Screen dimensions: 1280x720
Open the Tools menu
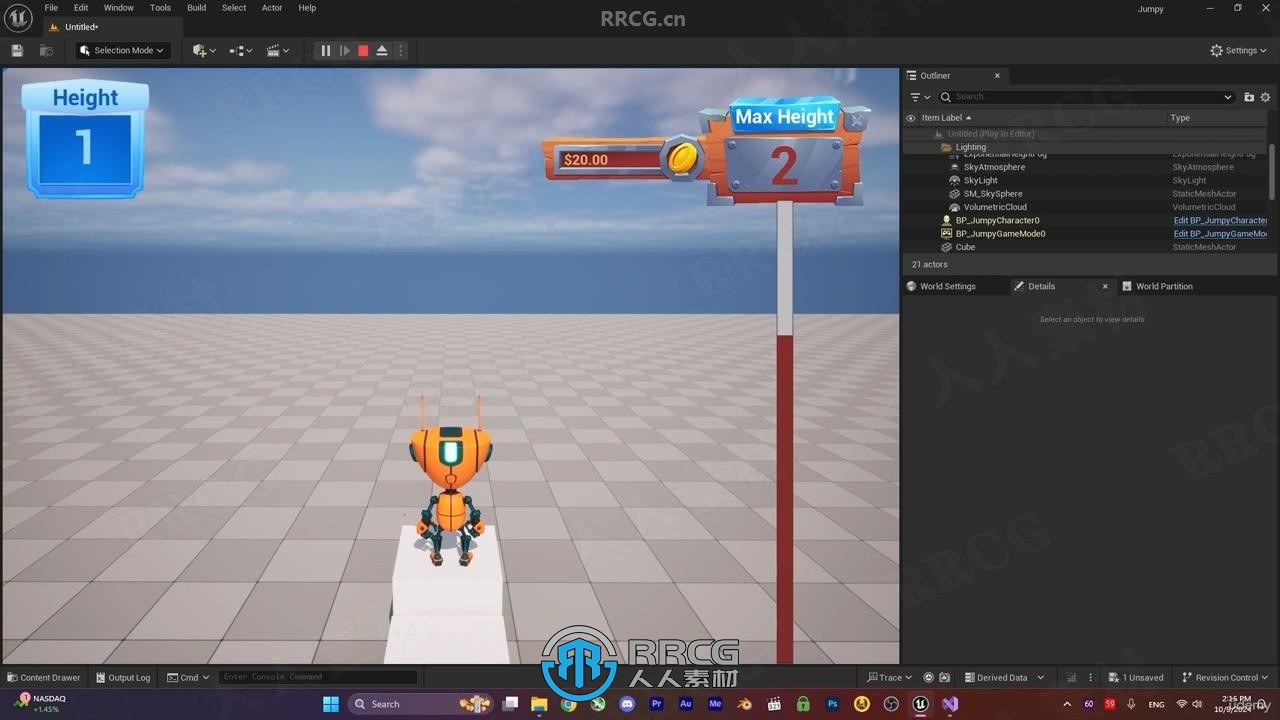160,8
